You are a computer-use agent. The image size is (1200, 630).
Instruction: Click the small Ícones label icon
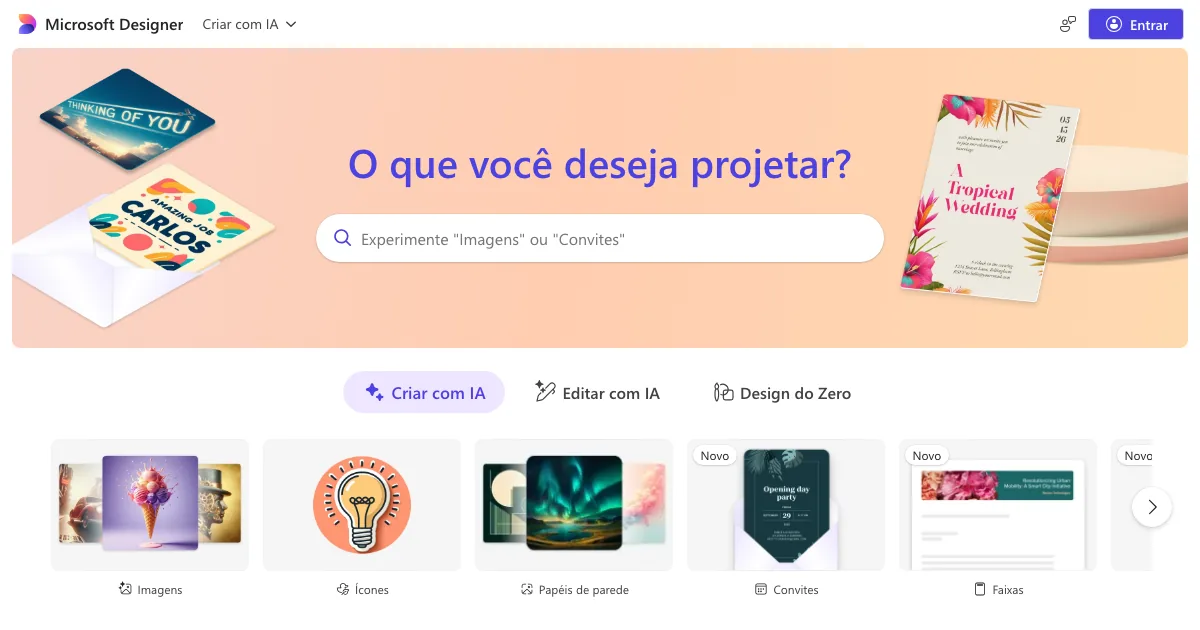(x=343, y=589)
